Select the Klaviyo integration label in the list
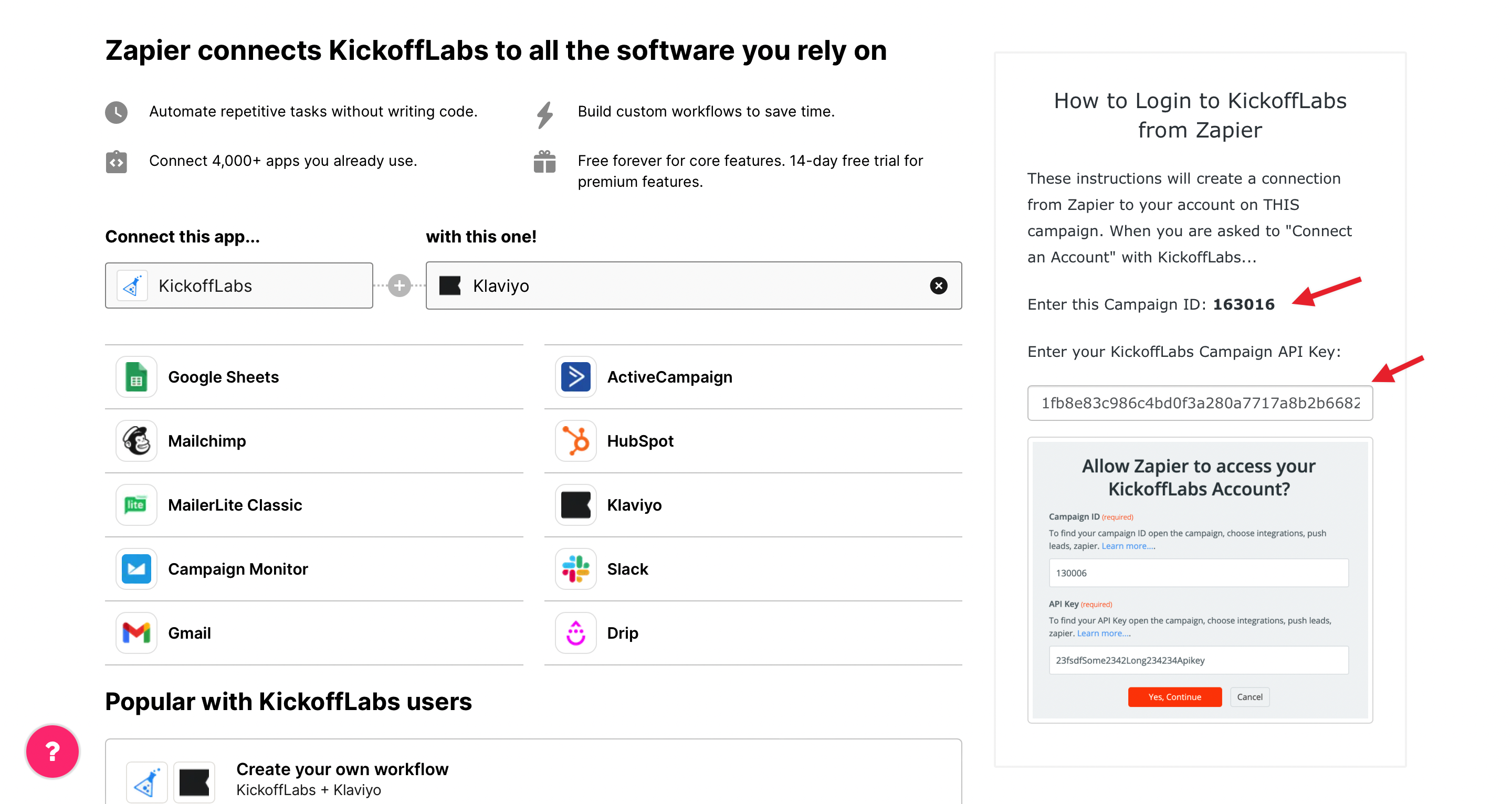This screenshot has width=1512, height=804. point(634,505)
